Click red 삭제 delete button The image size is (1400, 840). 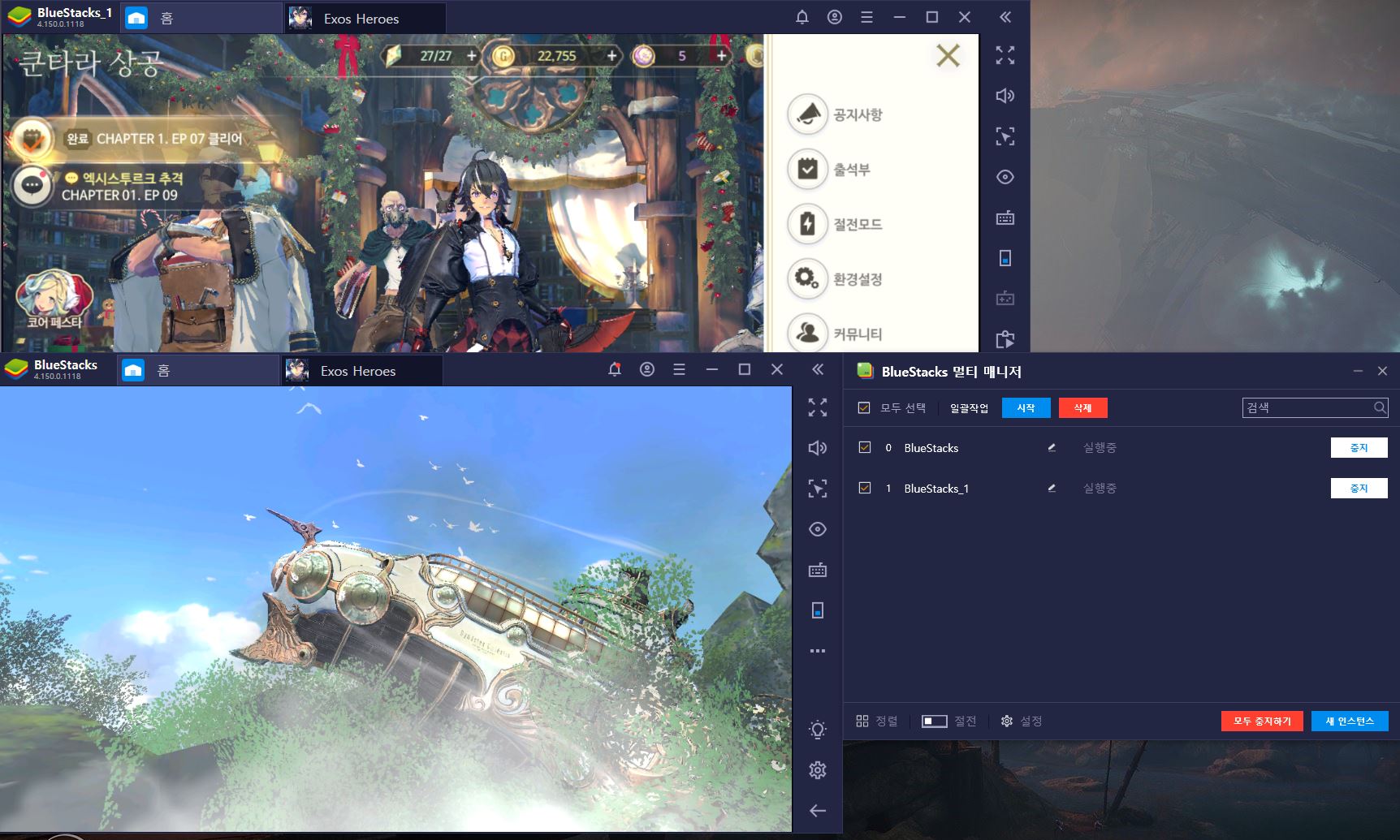(1082, 408)
